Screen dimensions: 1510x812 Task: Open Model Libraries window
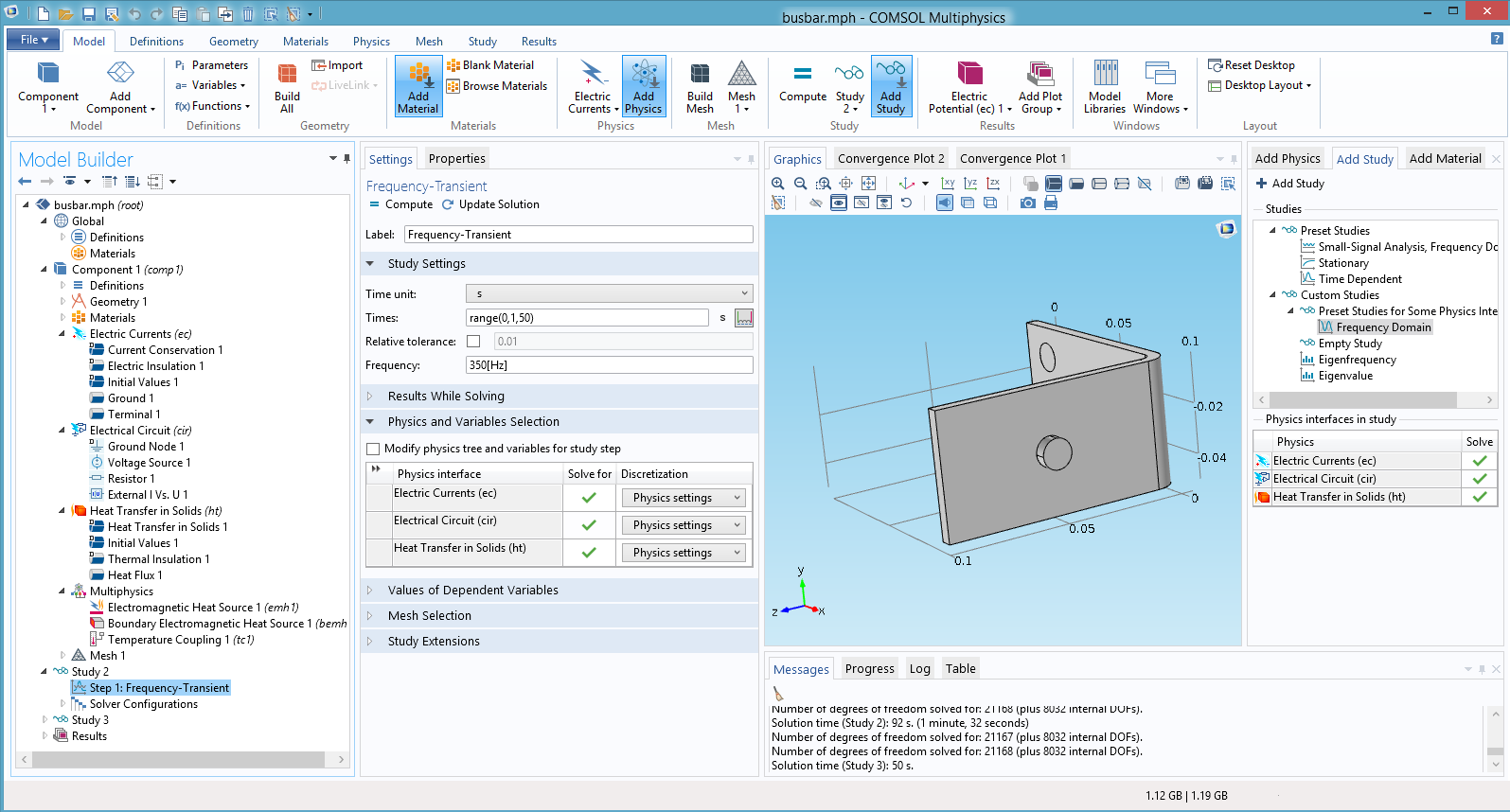pos(1105,86)
